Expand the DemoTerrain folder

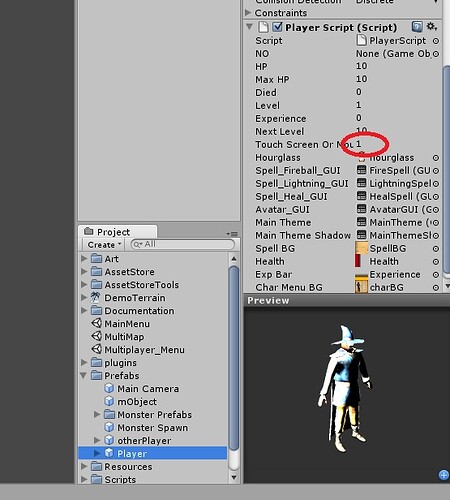click(84, 298)
